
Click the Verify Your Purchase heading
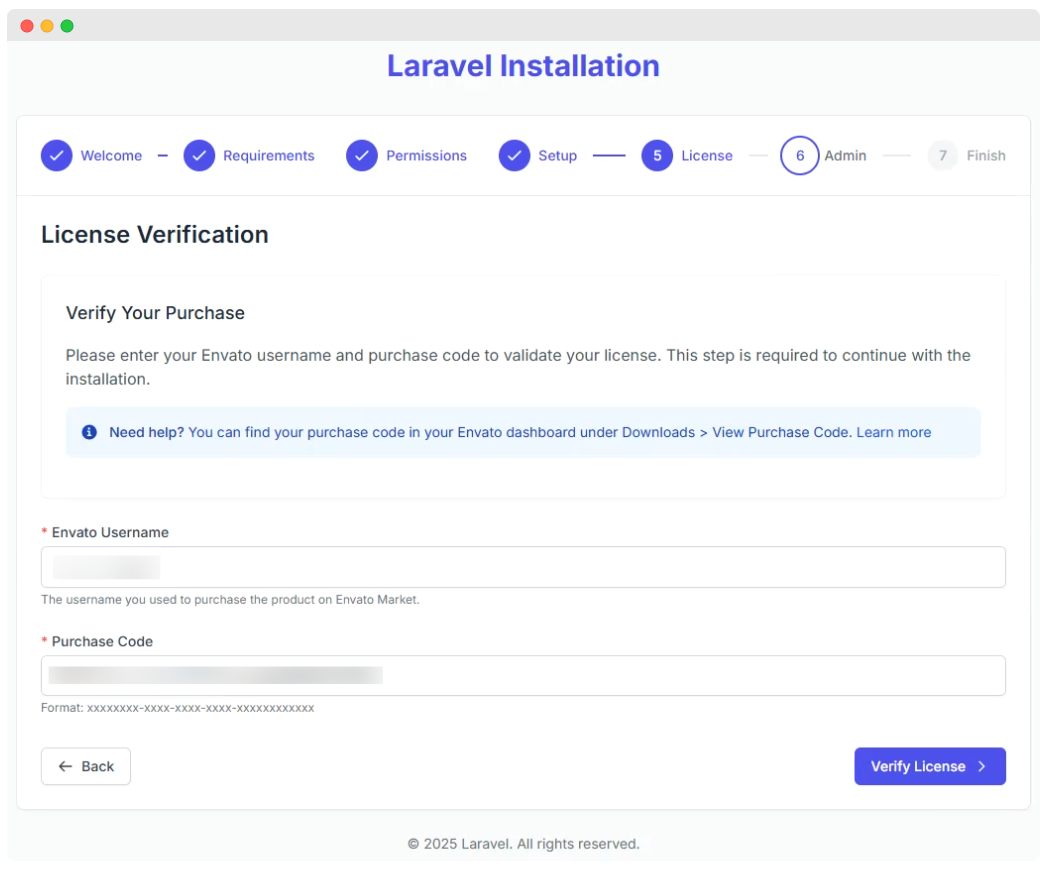pos(155,312)
